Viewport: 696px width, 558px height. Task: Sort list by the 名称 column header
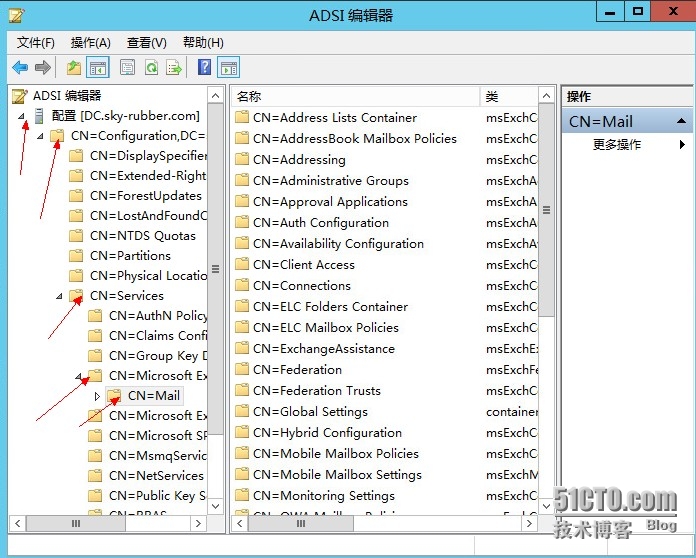[355, 96]
